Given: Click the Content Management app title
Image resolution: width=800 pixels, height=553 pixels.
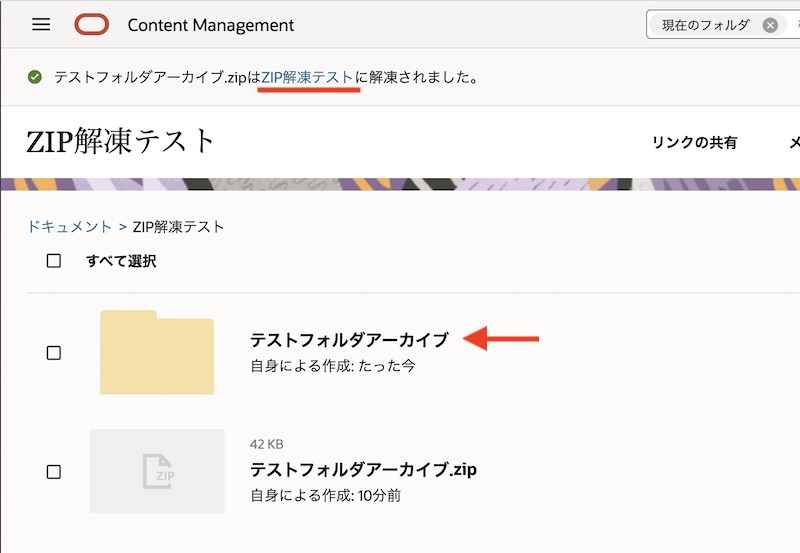Looking at the screenshot, I should (x=211, y=25).
